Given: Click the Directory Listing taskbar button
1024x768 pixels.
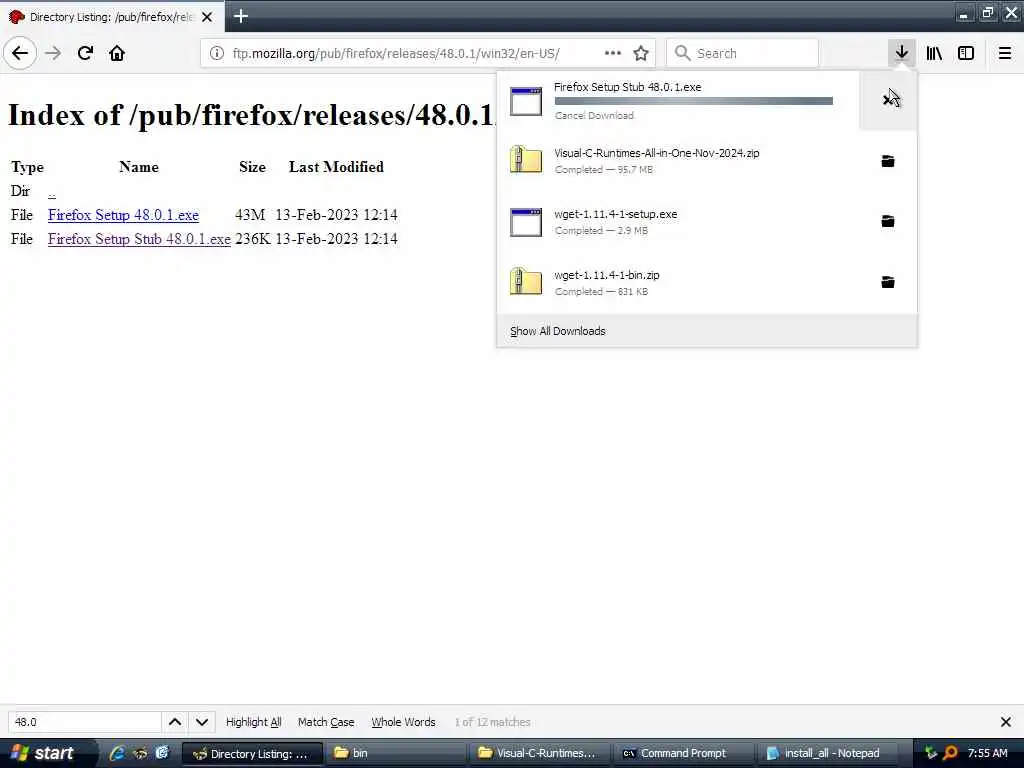Looking at the screenshot, I should (252, 753).
